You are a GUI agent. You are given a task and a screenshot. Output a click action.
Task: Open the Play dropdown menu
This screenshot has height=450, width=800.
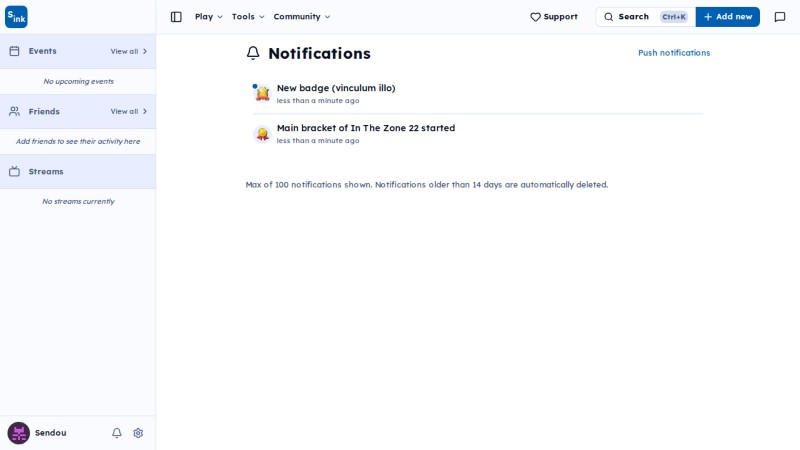[x=209, y=17]
